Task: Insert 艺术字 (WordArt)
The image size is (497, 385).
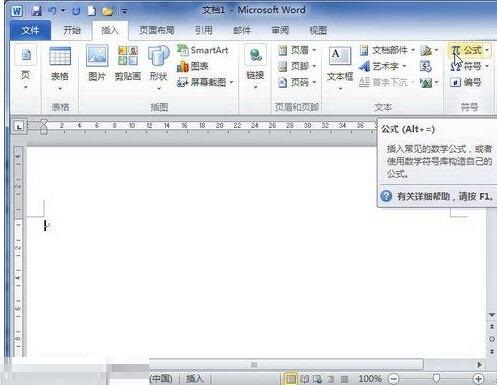Action: pos(383,66)
